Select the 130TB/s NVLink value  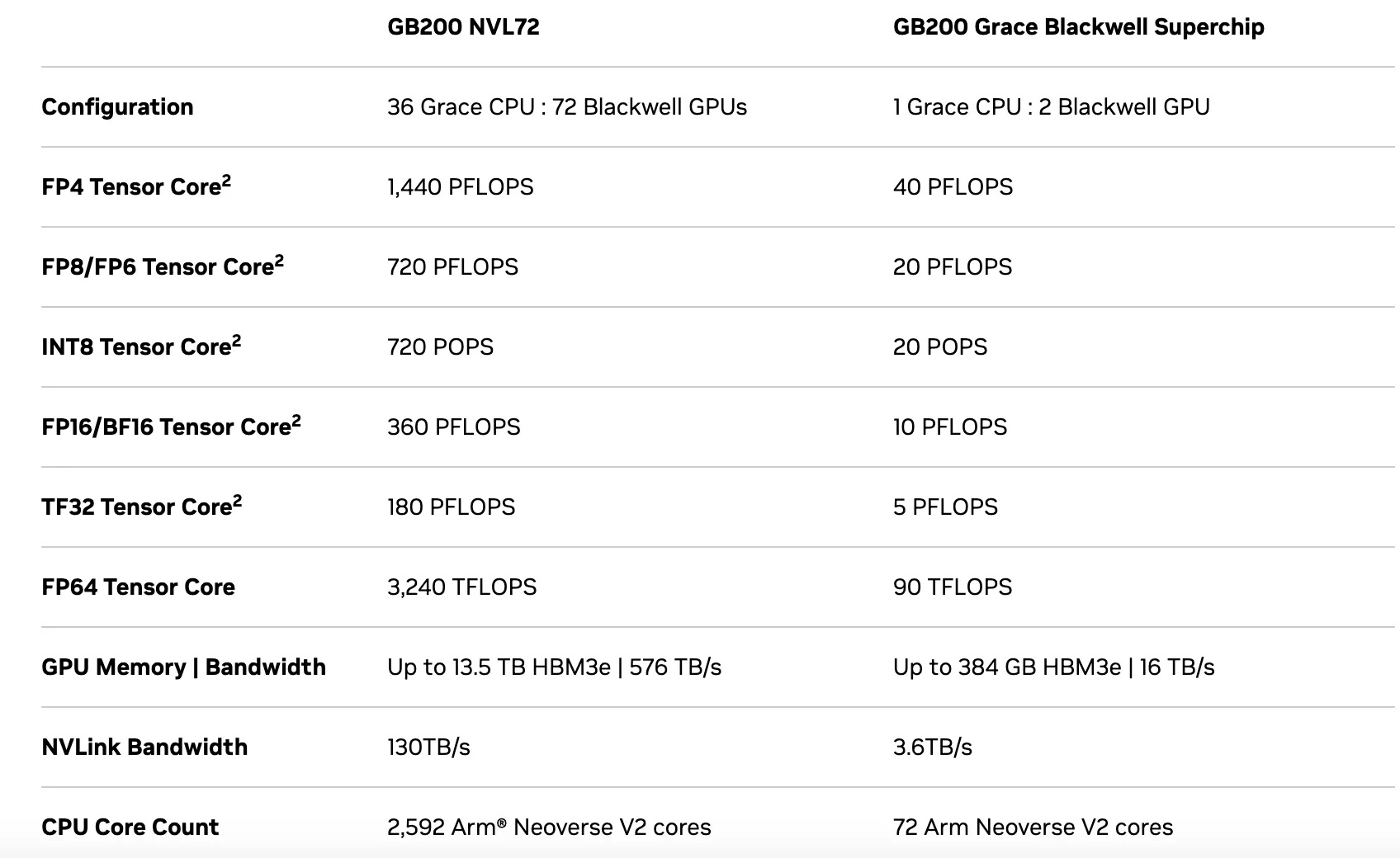[428, 747]
